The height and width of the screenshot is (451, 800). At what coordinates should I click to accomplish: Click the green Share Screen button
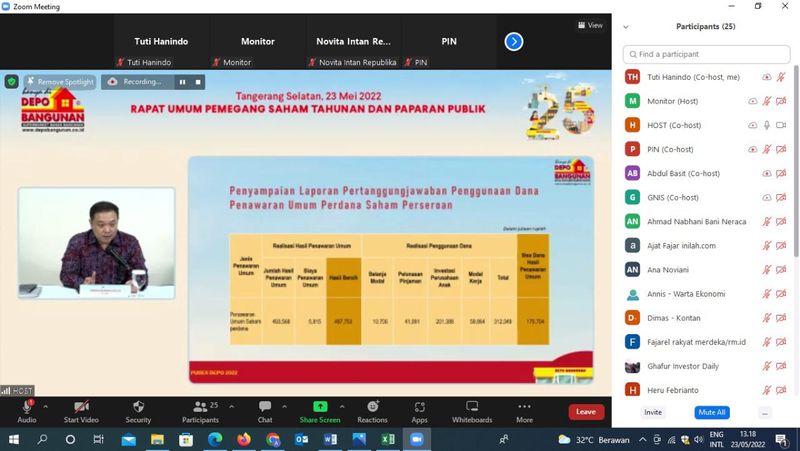click(x=320, y=411)
